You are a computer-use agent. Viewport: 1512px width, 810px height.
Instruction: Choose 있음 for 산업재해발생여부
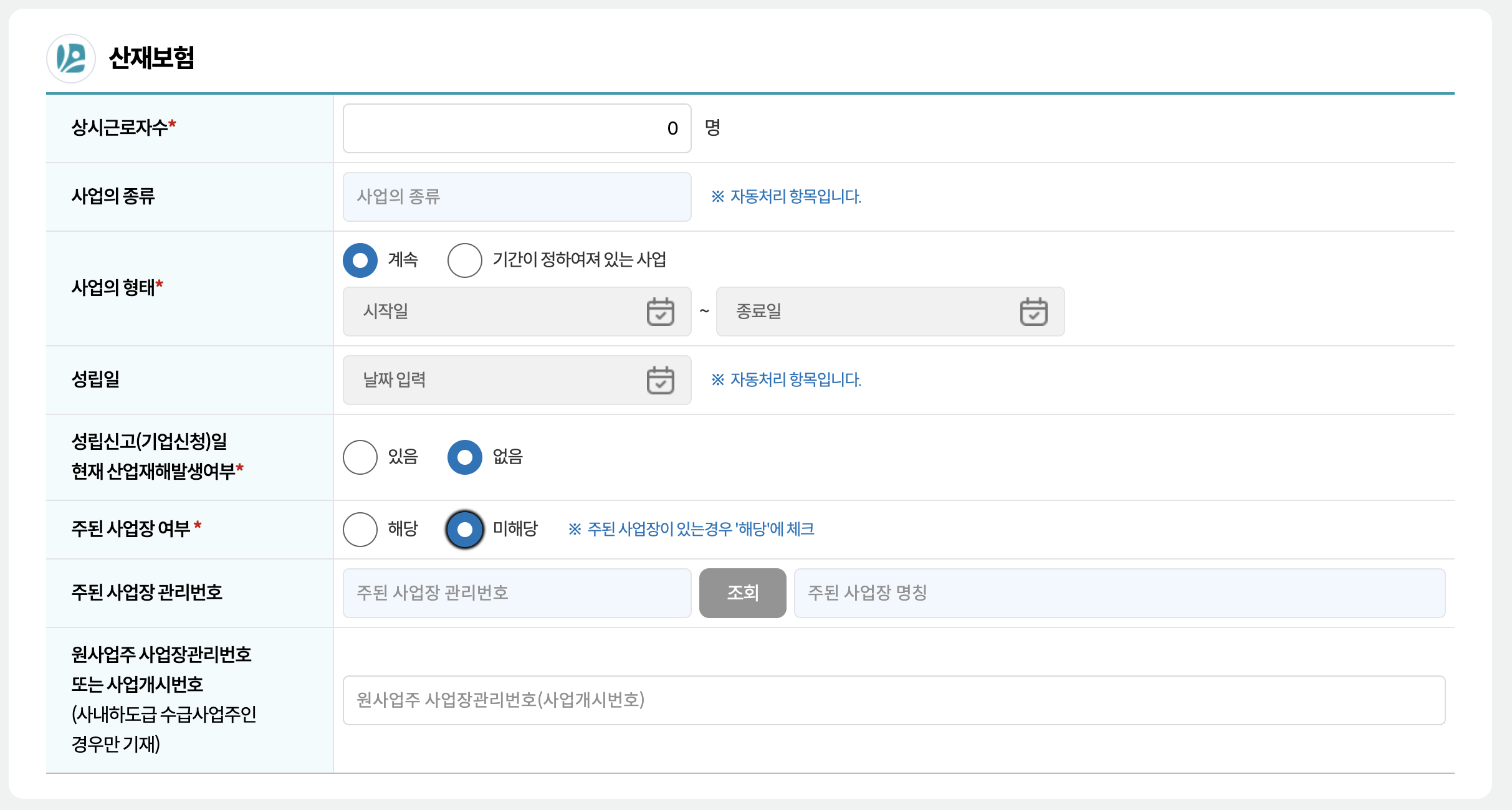point(360,457)
